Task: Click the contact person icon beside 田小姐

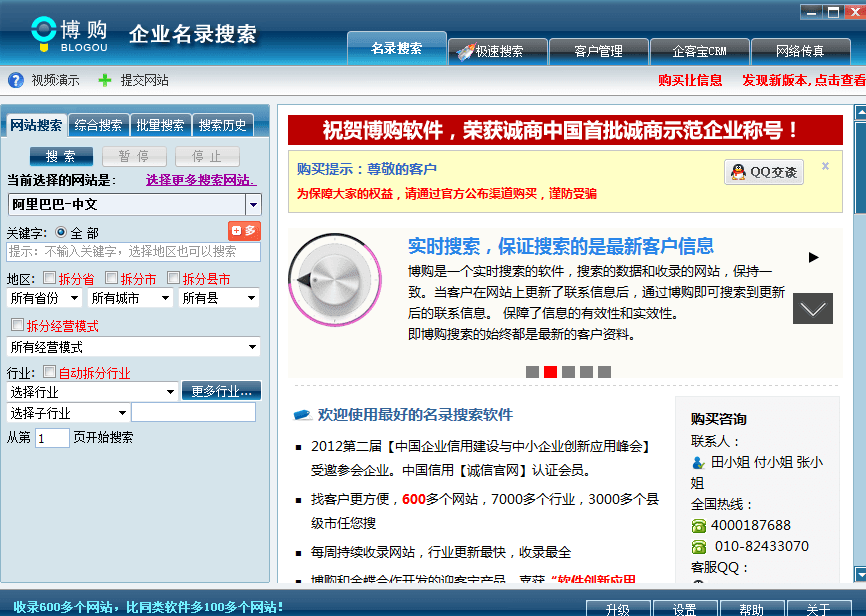Action: click(698, 462)
